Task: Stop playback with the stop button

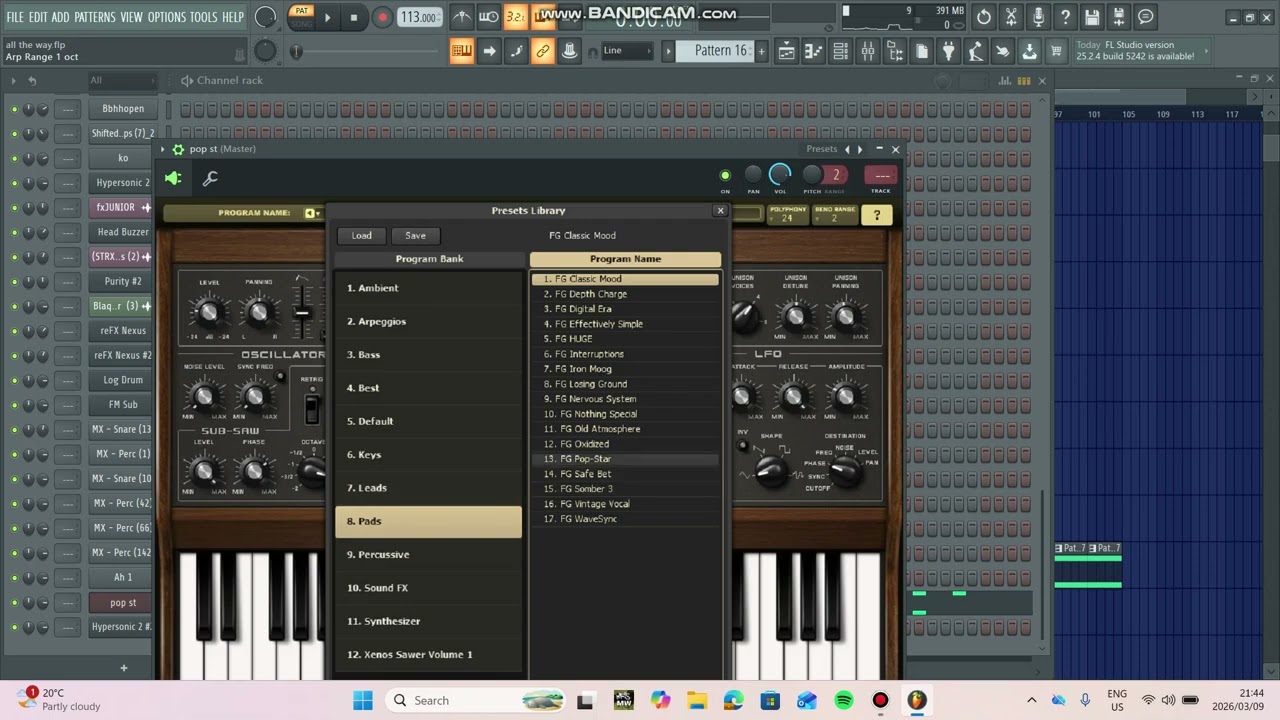Action: [354, 17]
